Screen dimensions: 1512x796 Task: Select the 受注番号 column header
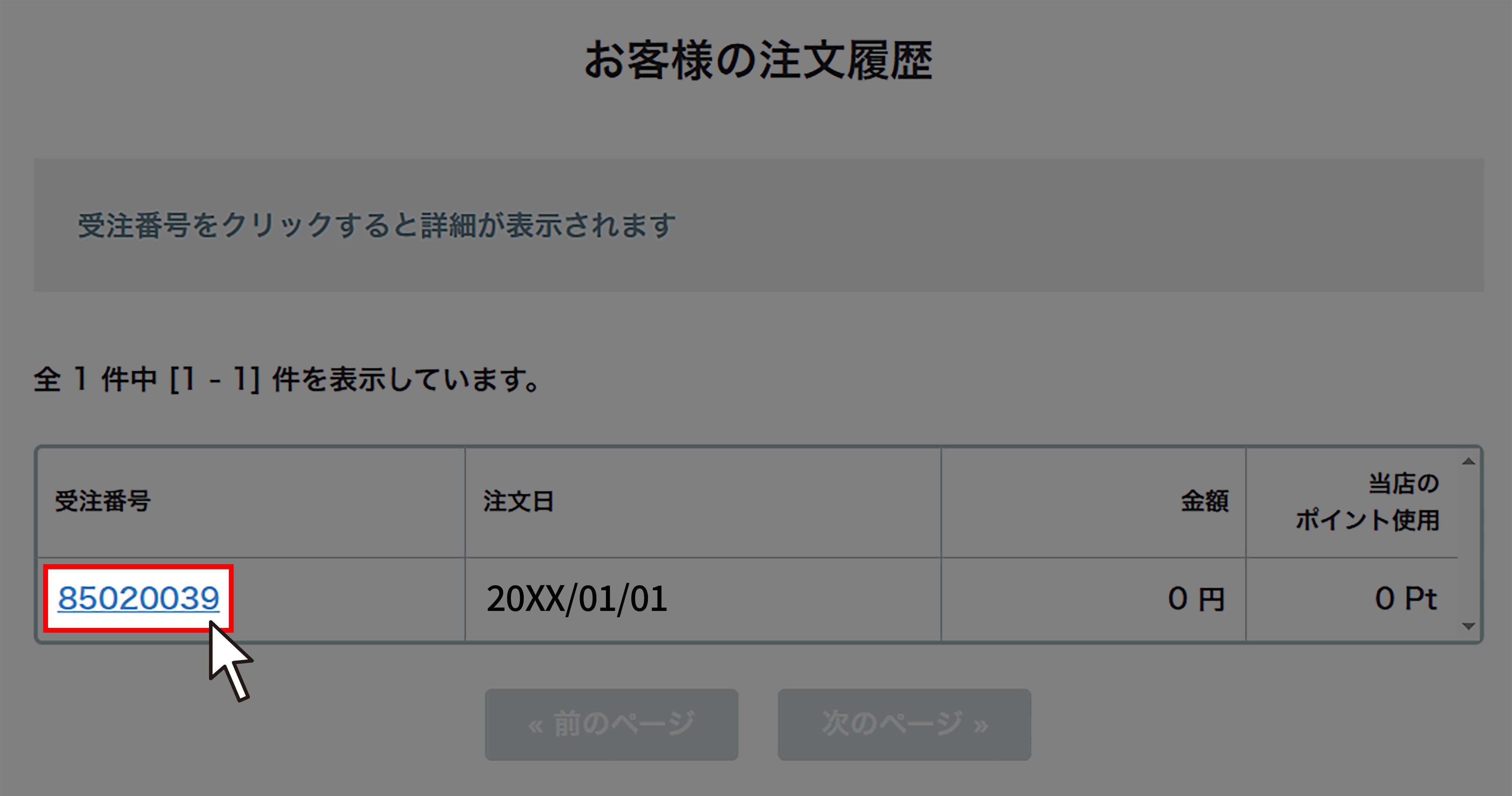[x=103, y=501]
